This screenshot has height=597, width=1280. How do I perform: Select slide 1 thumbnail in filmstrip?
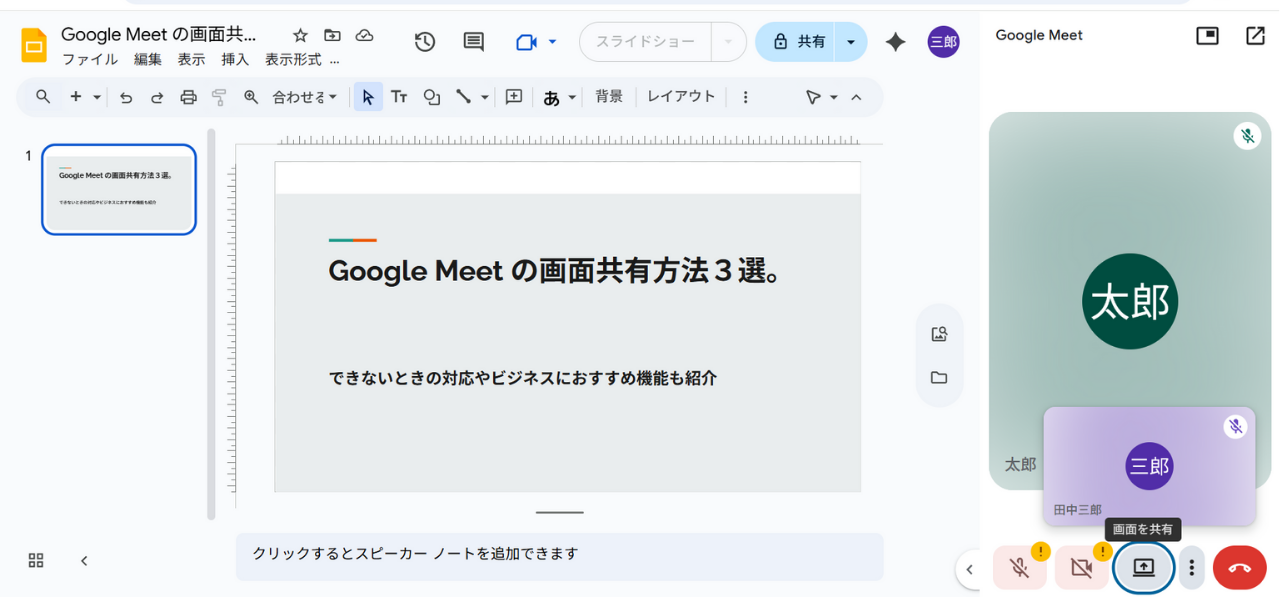(x=119, y=190)
